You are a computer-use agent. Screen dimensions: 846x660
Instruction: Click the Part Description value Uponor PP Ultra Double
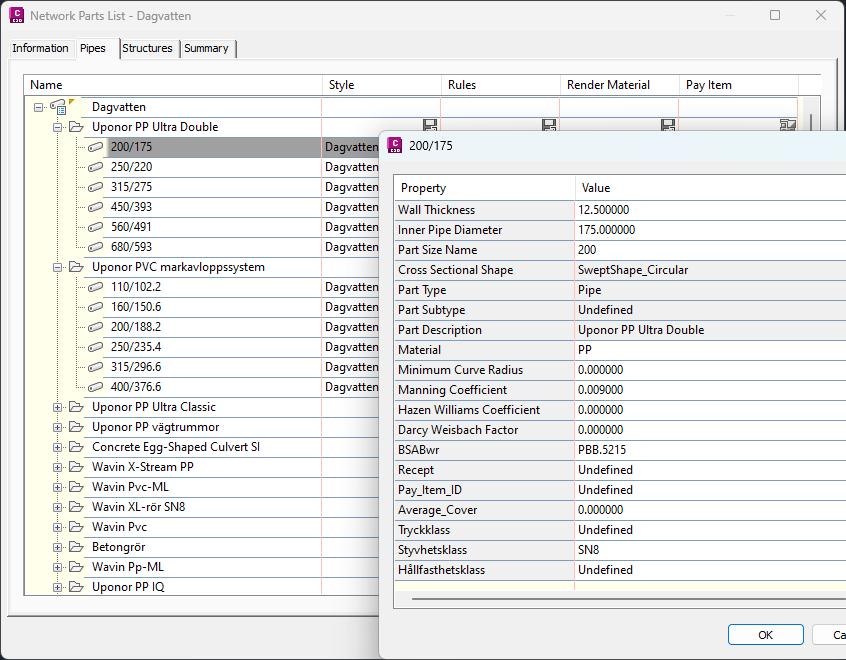pos(641,329)
